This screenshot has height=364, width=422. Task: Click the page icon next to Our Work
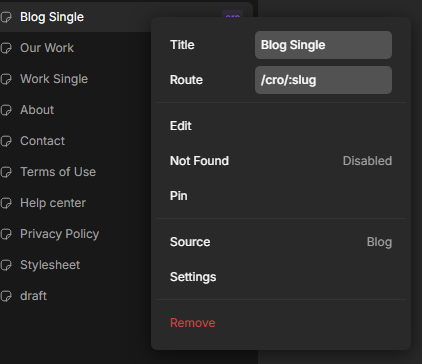(6, 48)
